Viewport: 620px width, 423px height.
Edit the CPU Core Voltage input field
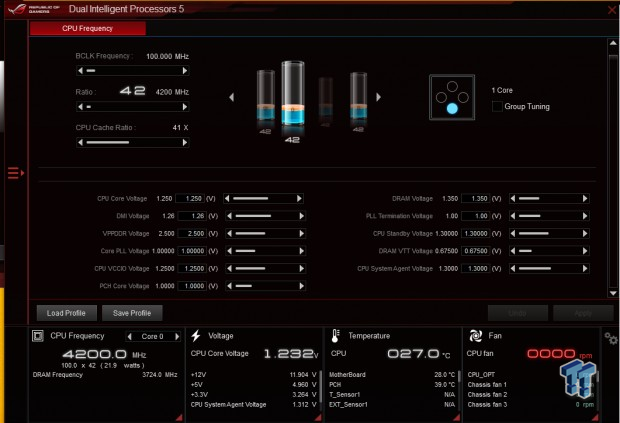pyautogui.click(x=190, y=198)
